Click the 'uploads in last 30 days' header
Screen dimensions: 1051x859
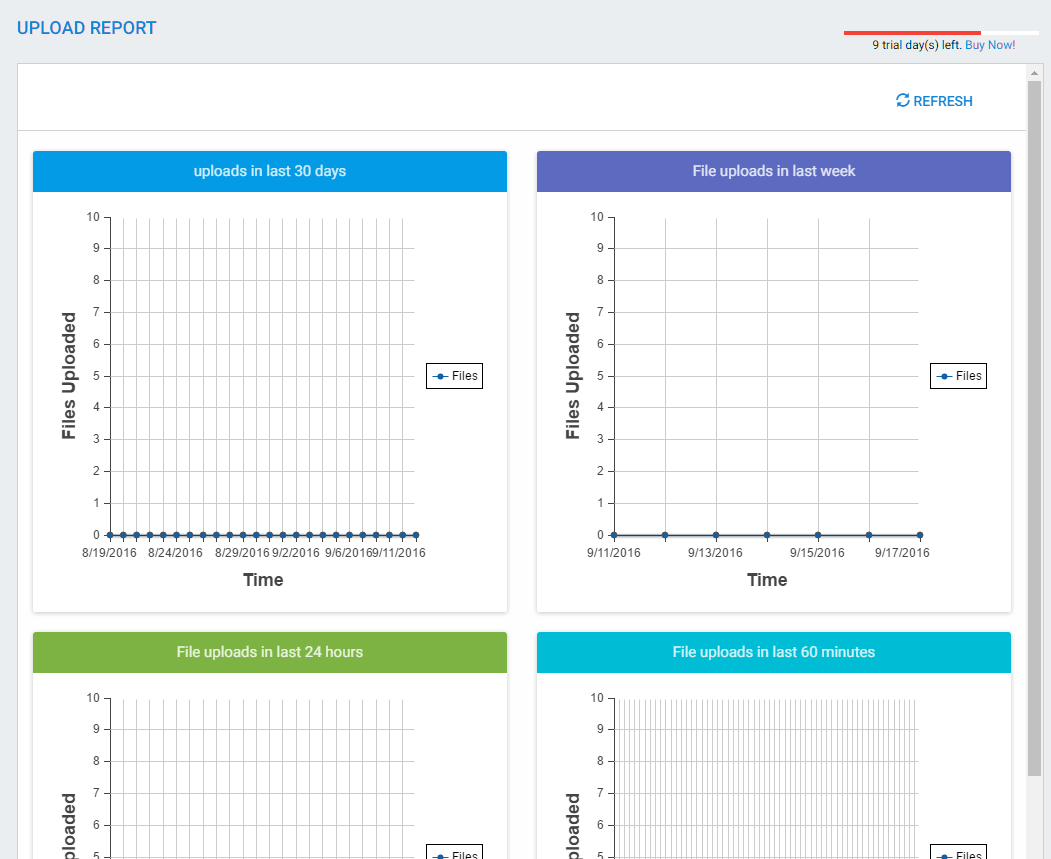(270, 172)
